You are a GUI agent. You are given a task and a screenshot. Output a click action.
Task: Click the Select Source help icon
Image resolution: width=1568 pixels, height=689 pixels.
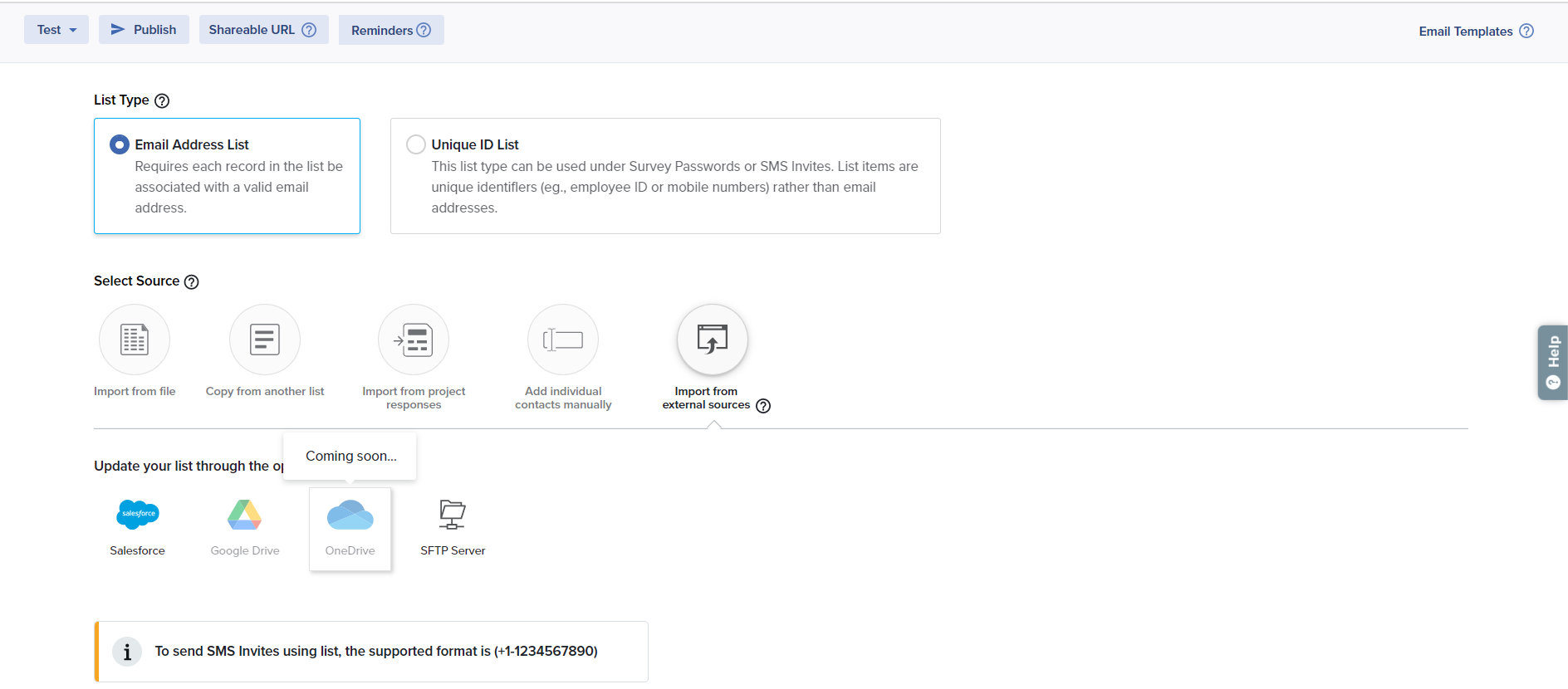point(192,282)
